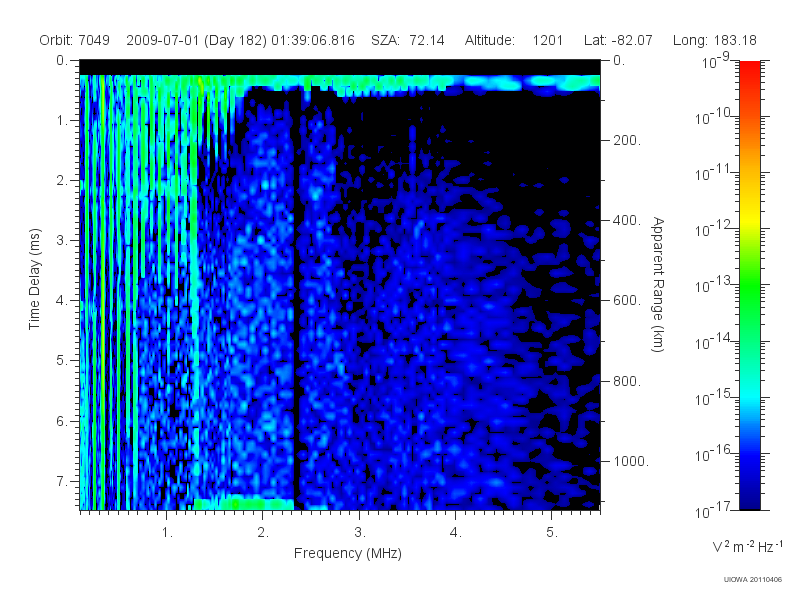Click the timestamp '01:39:06.816'
The width and height of the screenshot is (800, 600).
point(313,40)
